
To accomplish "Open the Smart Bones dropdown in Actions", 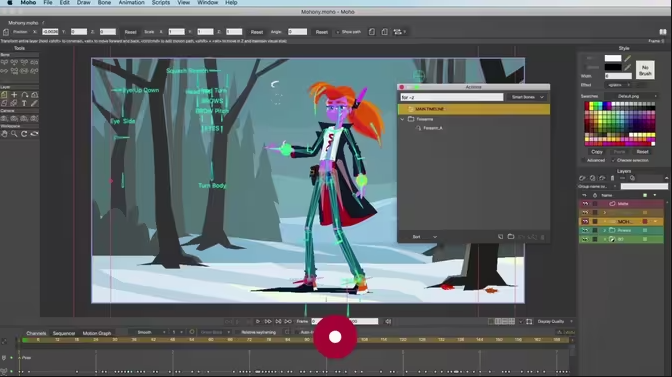I will tap(527, 97).
